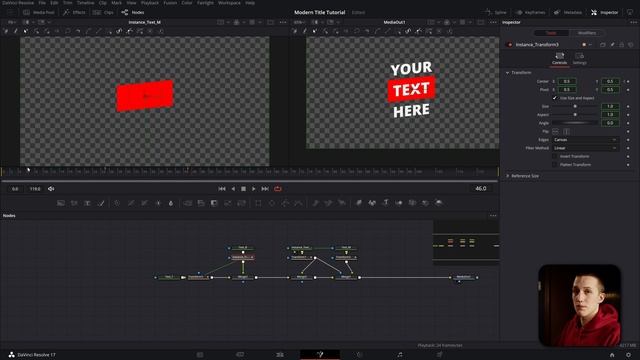Viewport: 640px width, 360px height.
Task: Enable Invert Transform checkbox
Action: click(555, 156)
